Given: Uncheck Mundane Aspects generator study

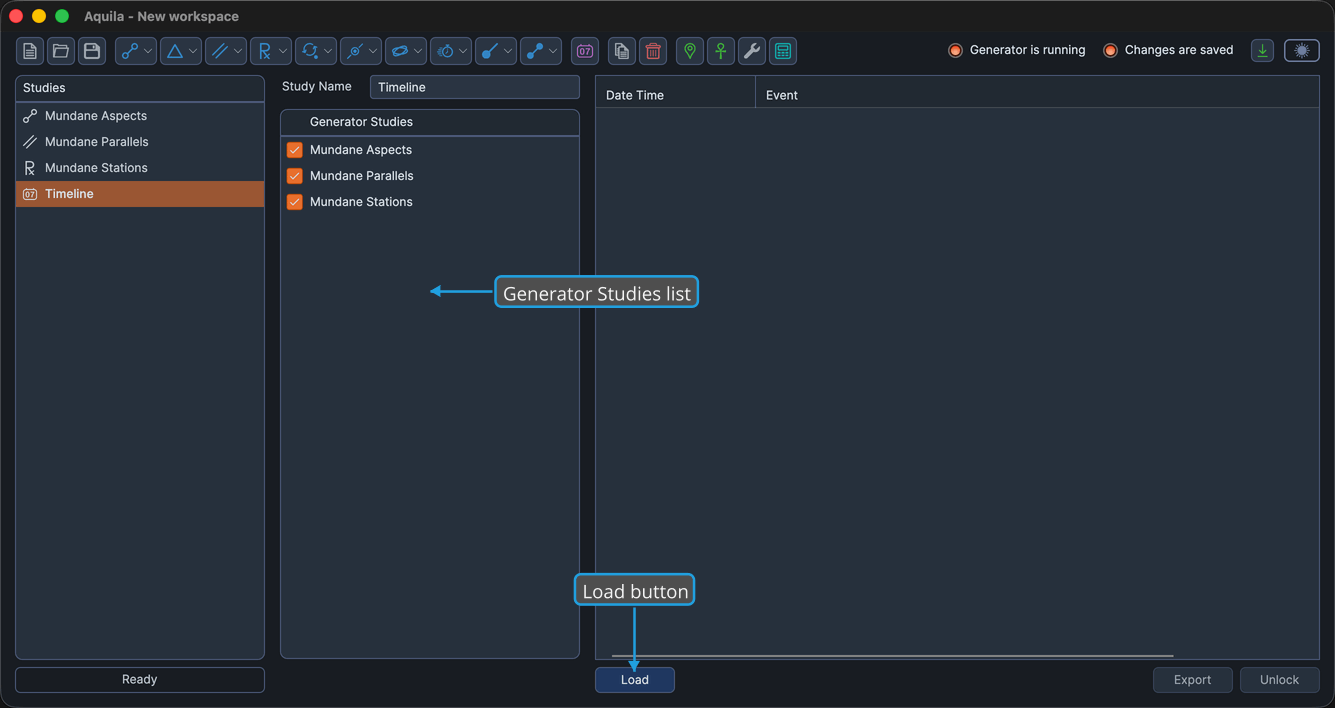Looking at the screenshot, I should 294,150.
